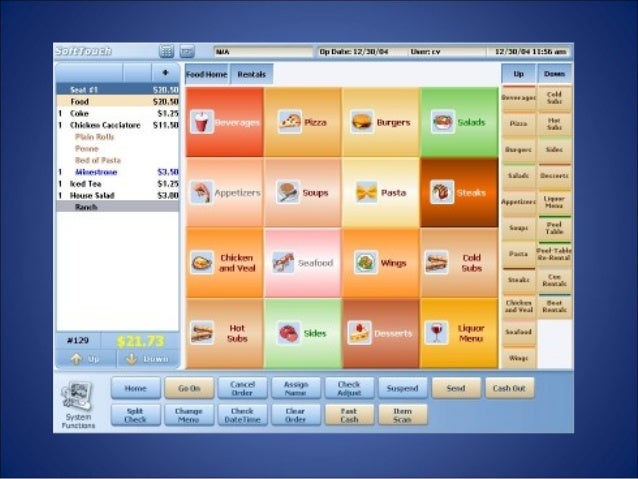The height and width of the screenshot is (479, 638).
Task: Switch to the Food Home tab
Action: point(207,74)
